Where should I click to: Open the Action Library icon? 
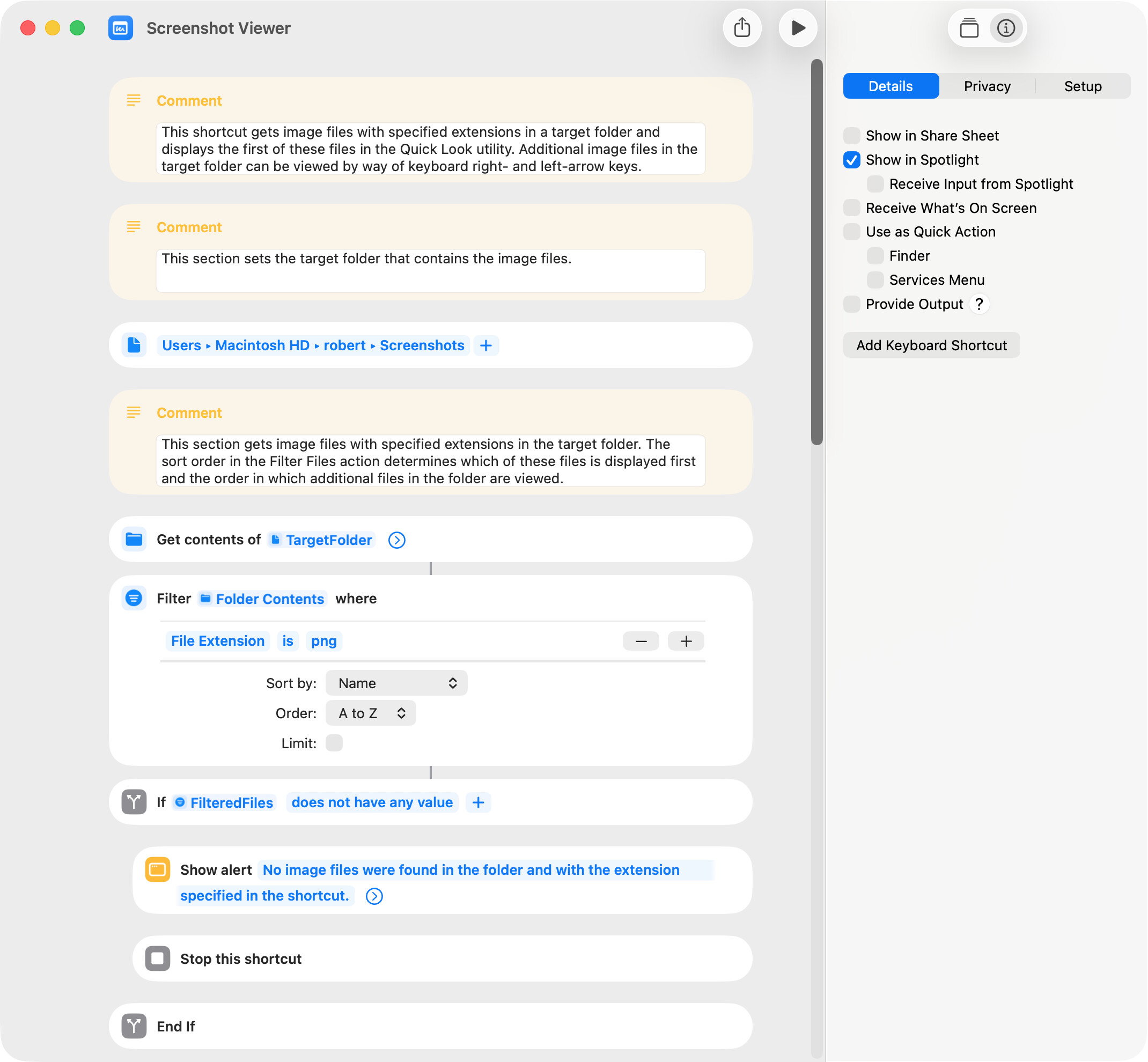969,28
